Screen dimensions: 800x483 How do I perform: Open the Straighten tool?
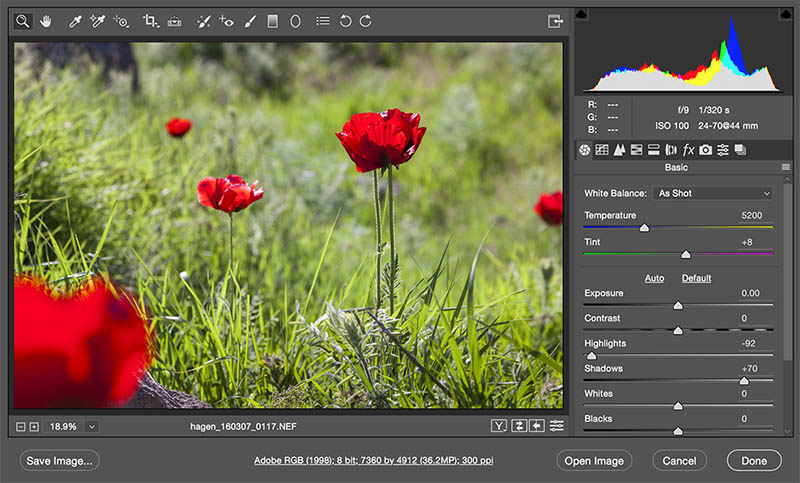tap(175, 20)
